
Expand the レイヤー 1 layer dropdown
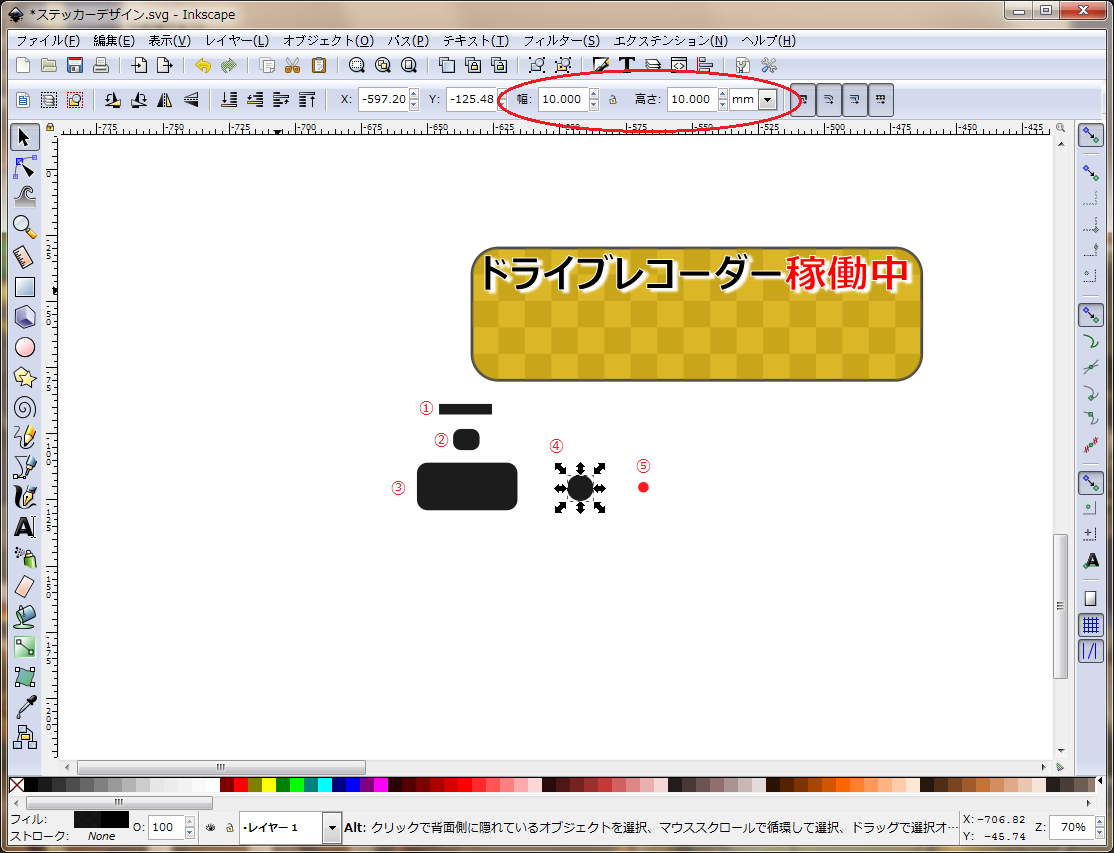click(331, 828)
